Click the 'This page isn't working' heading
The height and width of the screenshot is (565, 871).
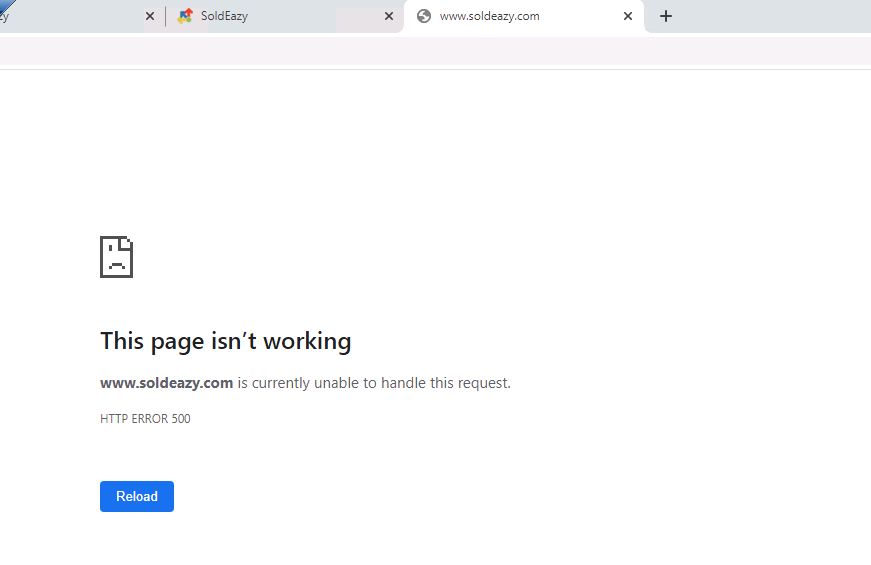coord(226,341)
